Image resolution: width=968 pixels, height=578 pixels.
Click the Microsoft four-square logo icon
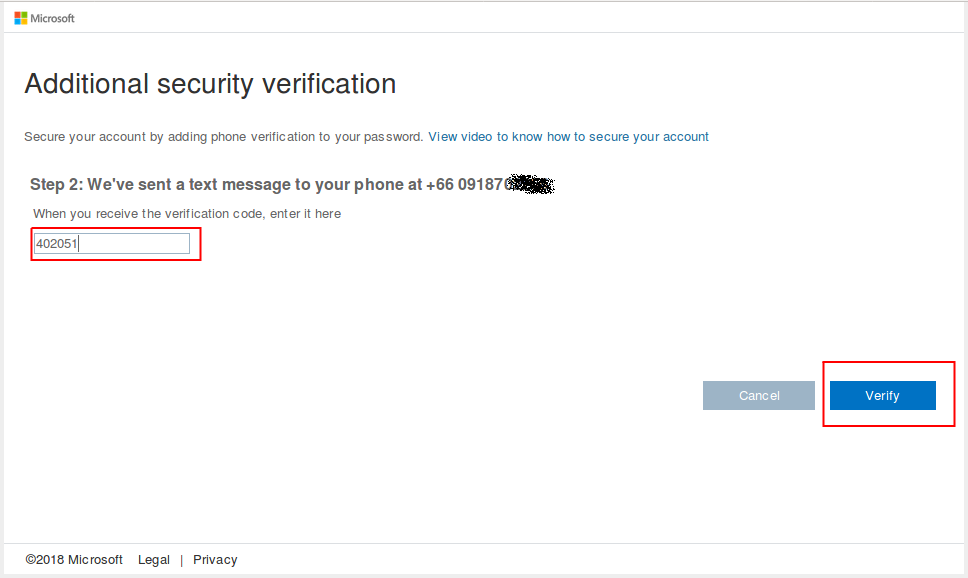[20, 18]
